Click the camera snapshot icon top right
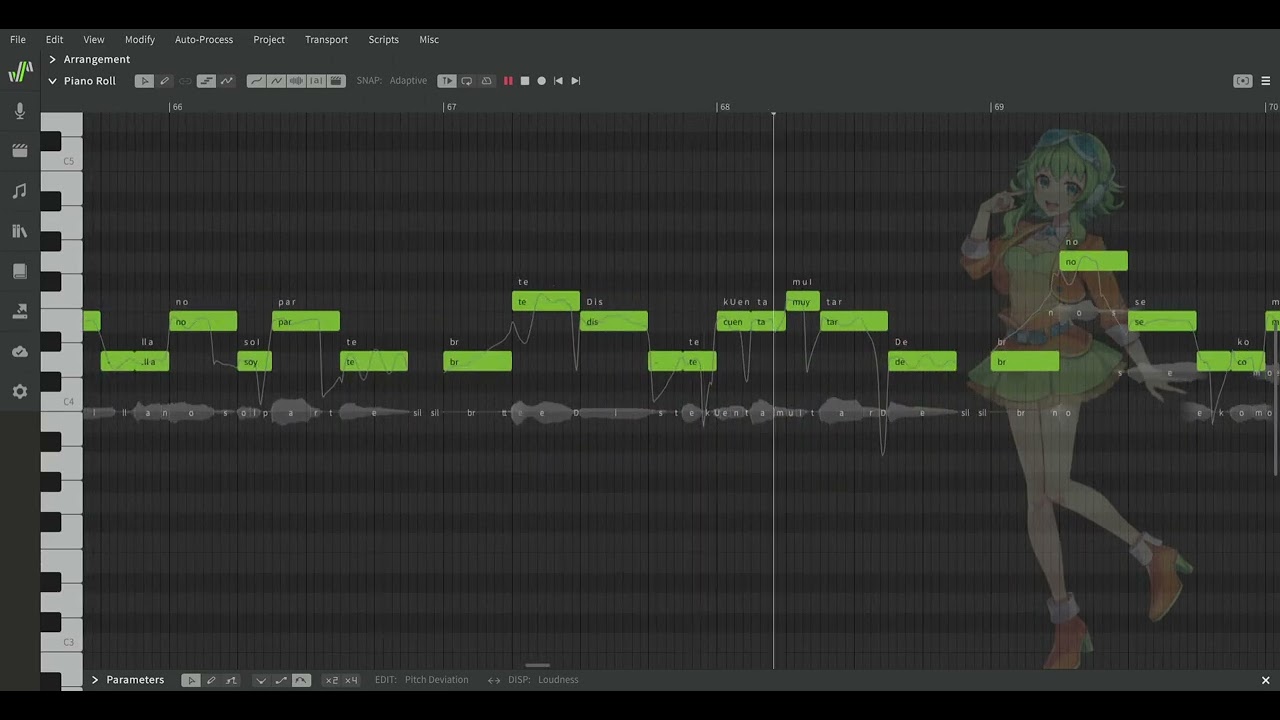The width and height of the screenshot is (1280, 720). point(1243,81)
